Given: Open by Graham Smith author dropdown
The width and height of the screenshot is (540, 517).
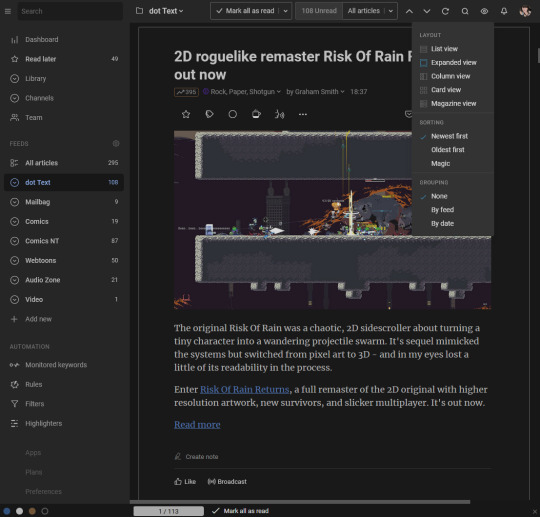Looking at the screenshot, I should point(315,92).
